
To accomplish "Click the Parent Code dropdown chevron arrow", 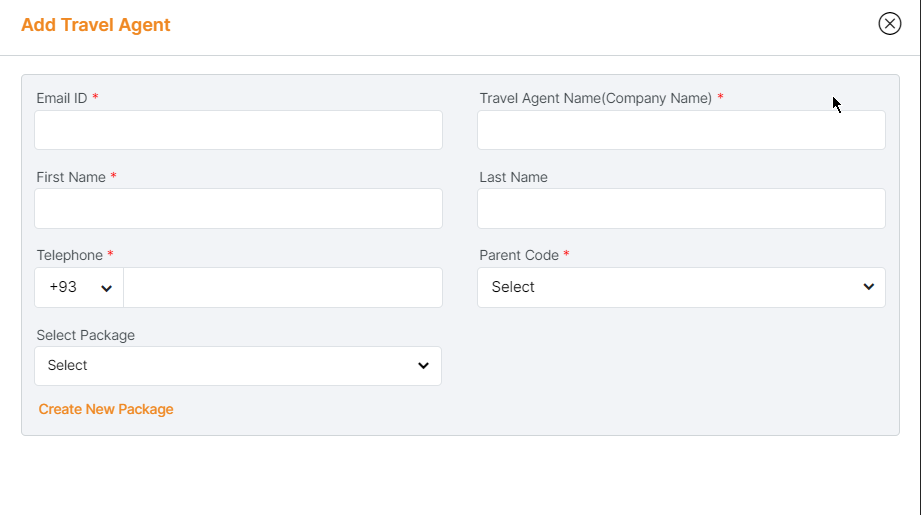I will (868, 287).
